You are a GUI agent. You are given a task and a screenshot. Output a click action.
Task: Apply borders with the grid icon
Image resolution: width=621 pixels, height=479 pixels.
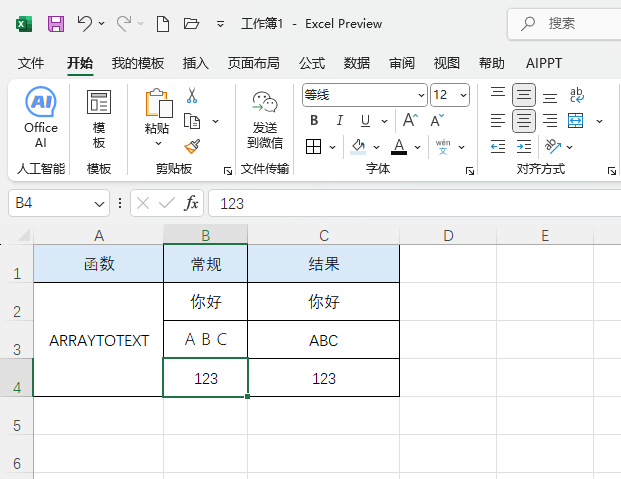pos(313,147)
